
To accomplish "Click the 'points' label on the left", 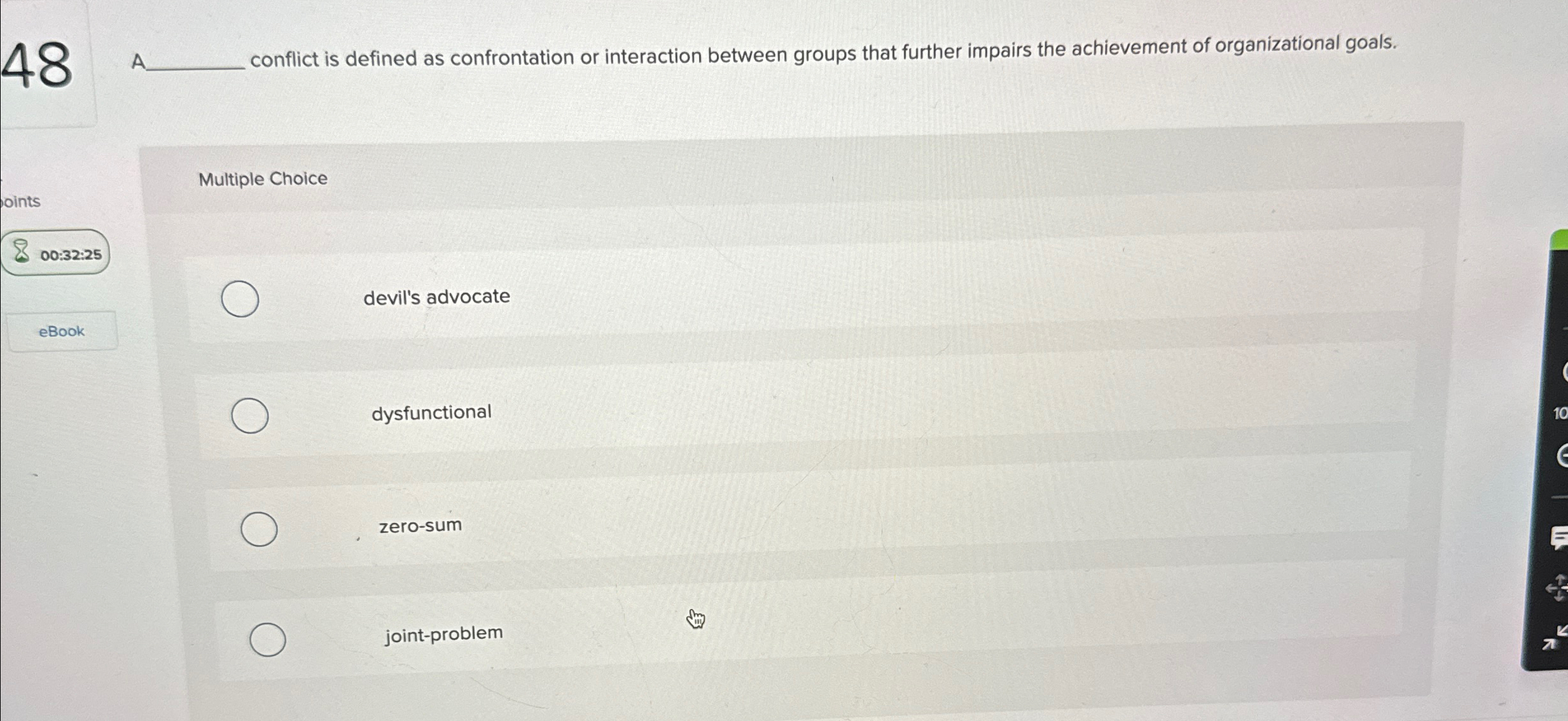I will (20, 201).
